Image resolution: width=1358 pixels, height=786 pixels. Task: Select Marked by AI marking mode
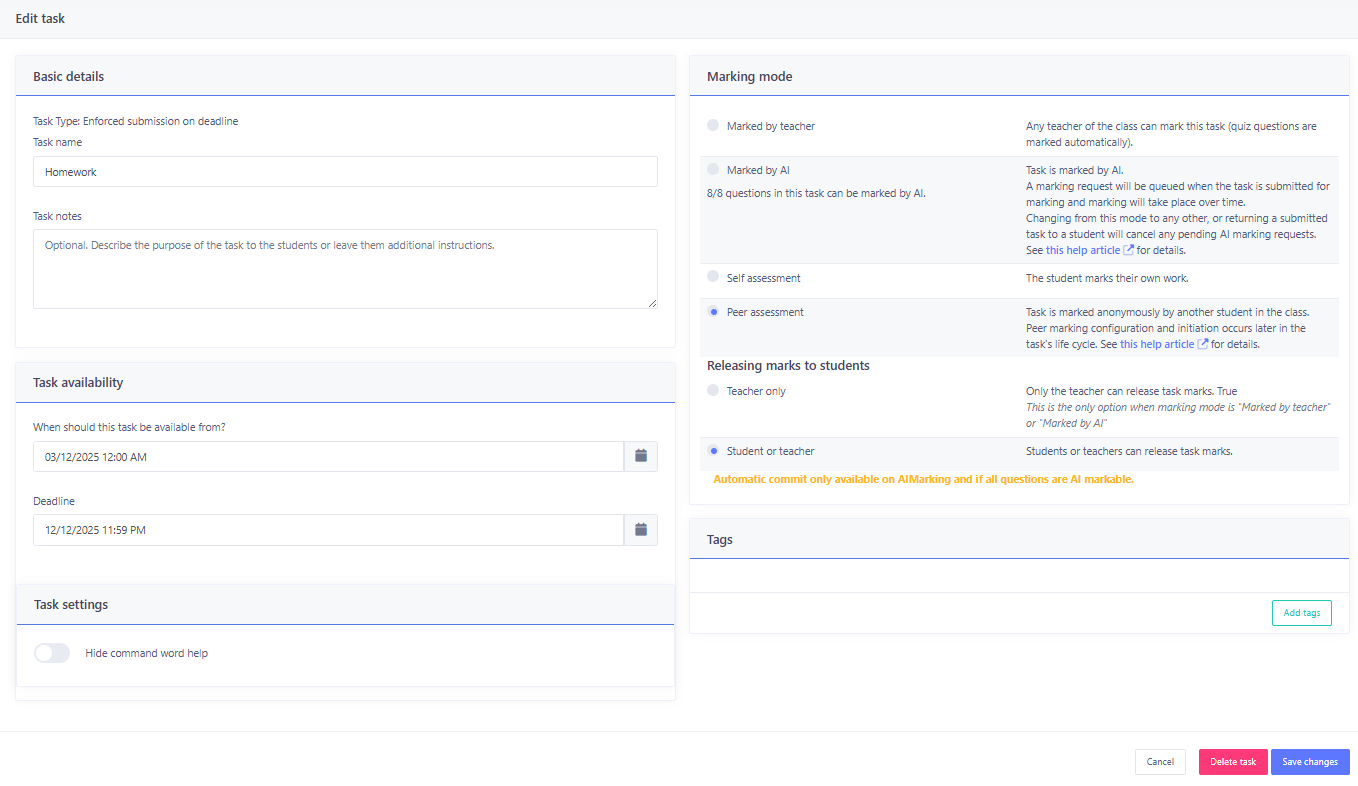[x=713, y=170]
